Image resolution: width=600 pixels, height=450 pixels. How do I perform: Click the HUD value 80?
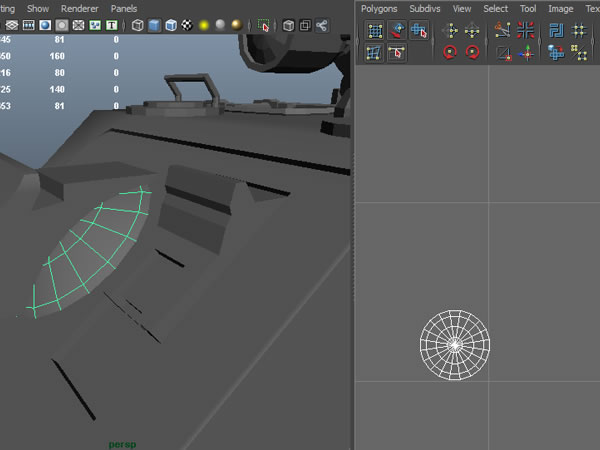tap(59, 73)
